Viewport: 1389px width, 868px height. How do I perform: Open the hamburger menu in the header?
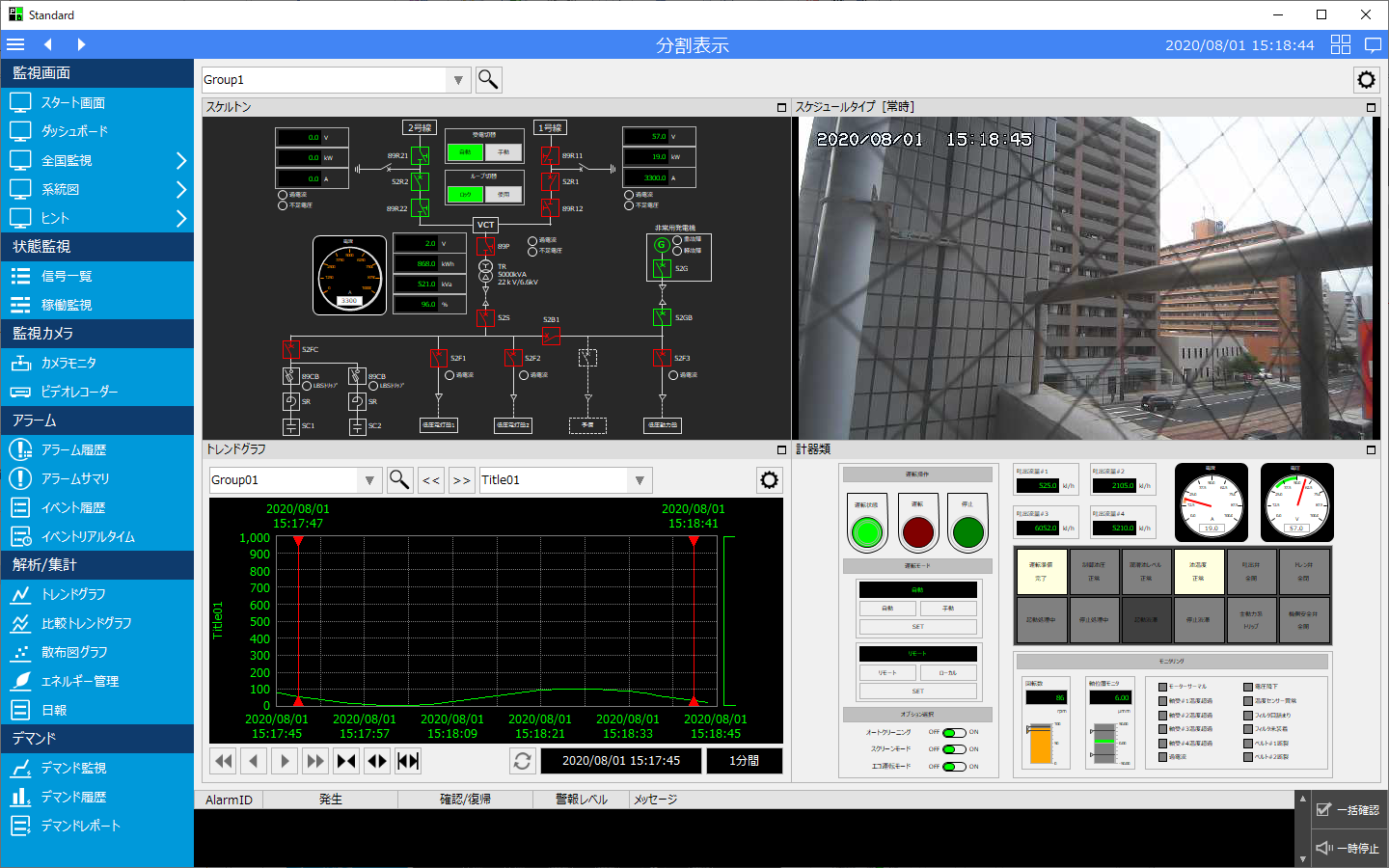click(15, 44)
